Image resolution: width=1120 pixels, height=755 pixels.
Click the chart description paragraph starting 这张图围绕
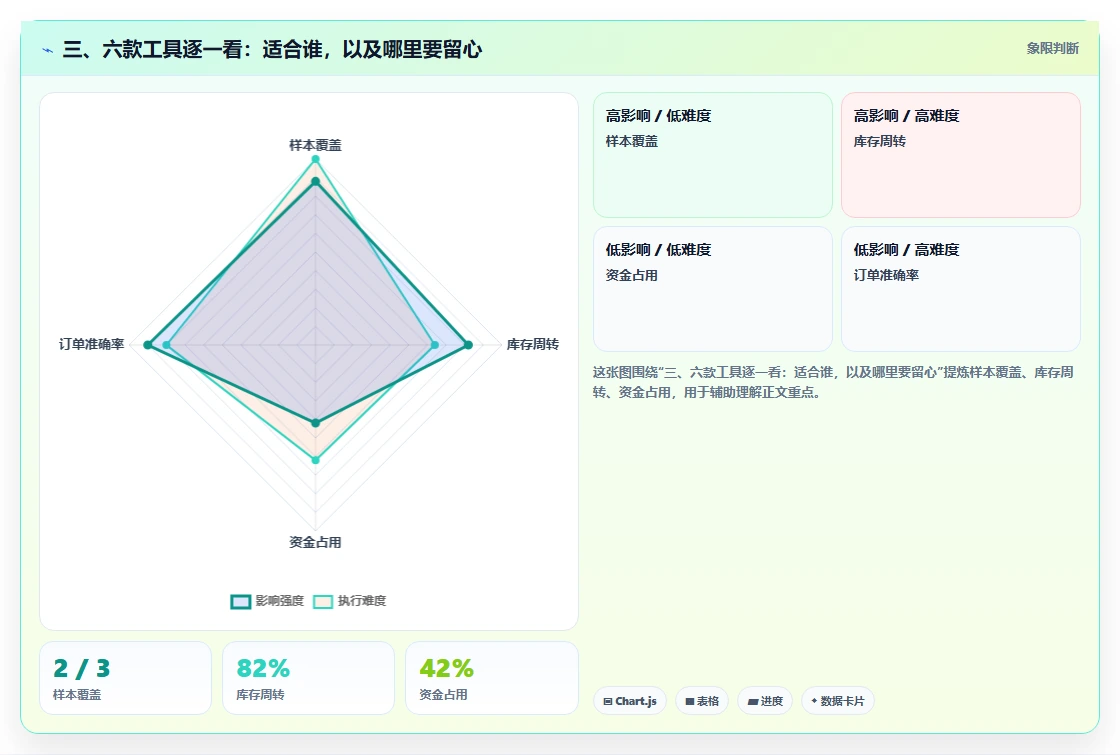click(x=833, y=382)
